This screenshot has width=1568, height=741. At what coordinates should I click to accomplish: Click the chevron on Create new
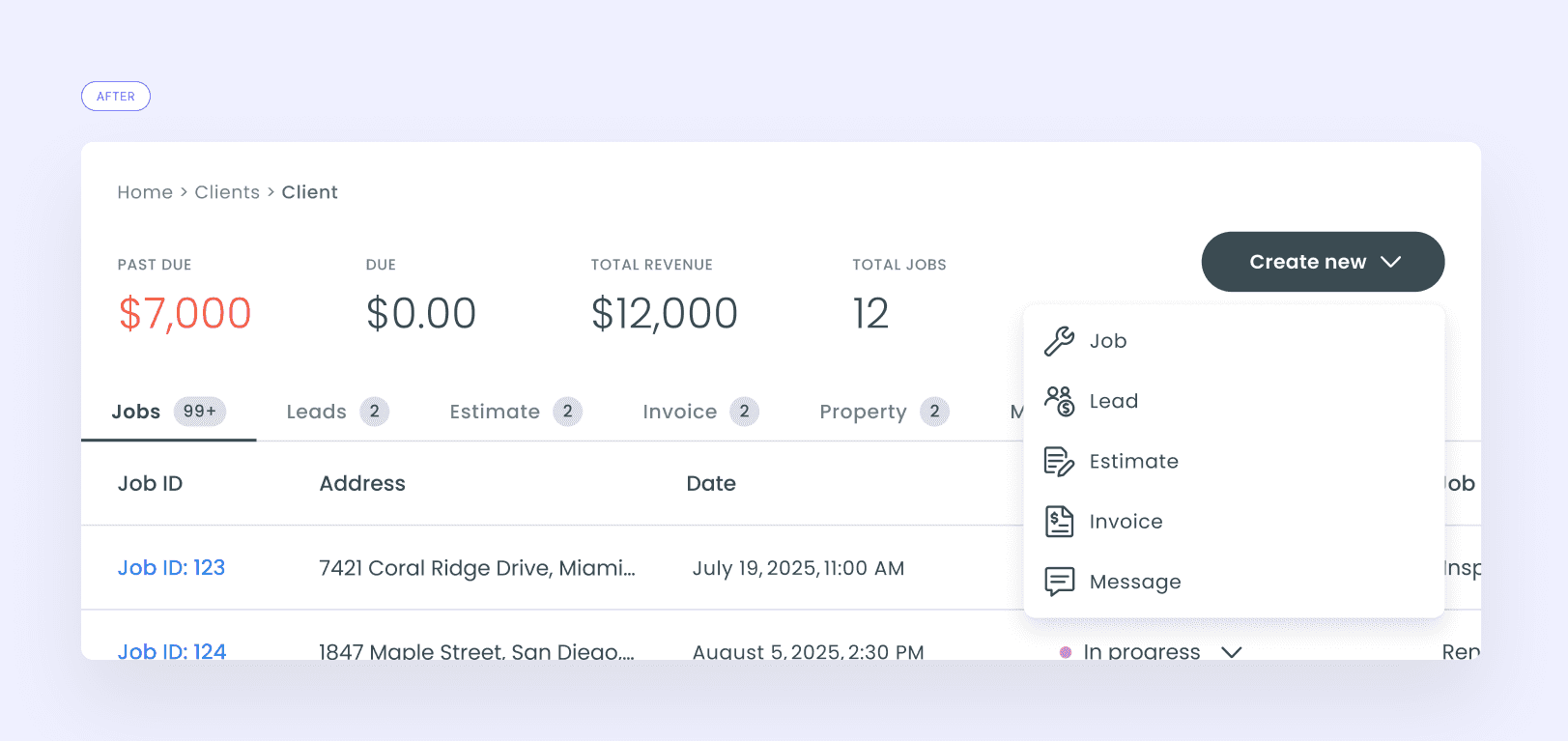click(1390, 262)
